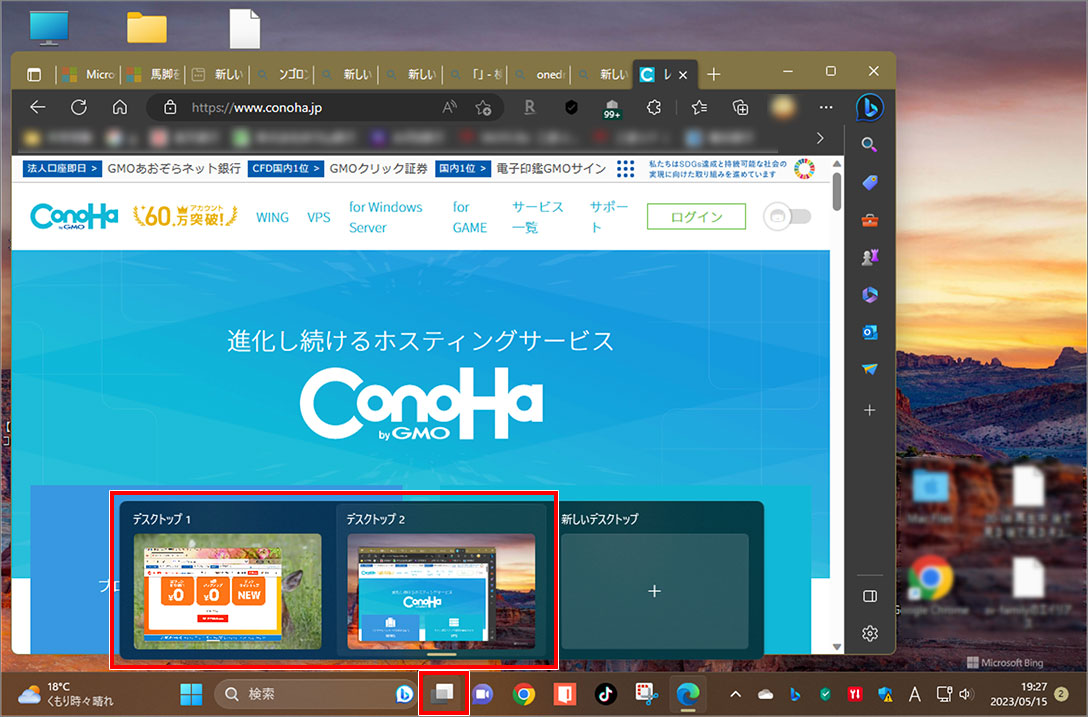Open the clock and date 19:27
The height and width of the screenshot is (717, 1088).
tap(1017, 694)
